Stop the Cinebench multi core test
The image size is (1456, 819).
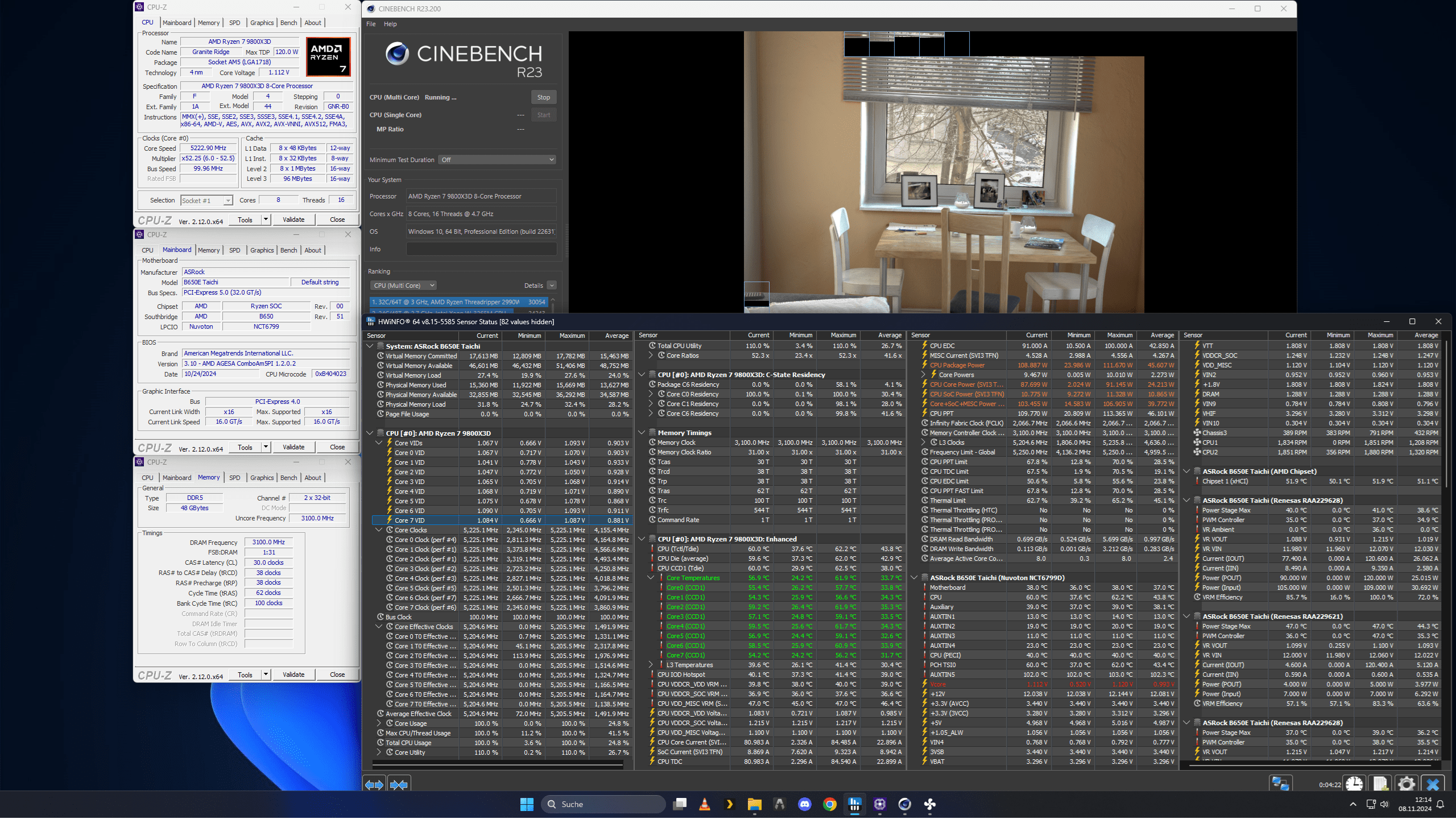(544, 97)
